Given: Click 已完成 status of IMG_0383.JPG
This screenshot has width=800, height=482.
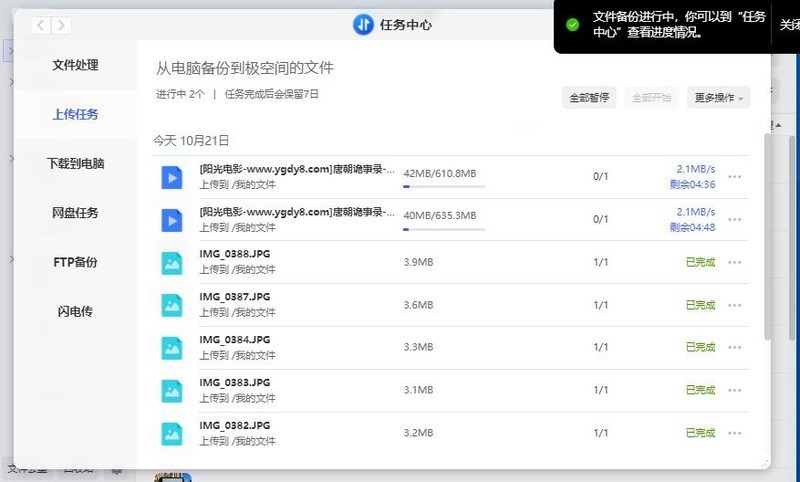Looking at the screenshot, I should pos(701,390).
